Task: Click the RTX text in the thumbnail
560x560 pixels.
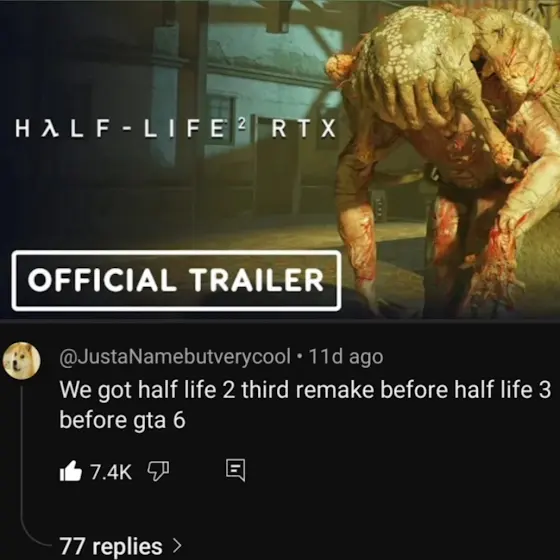Action: (x=304, y=129)
